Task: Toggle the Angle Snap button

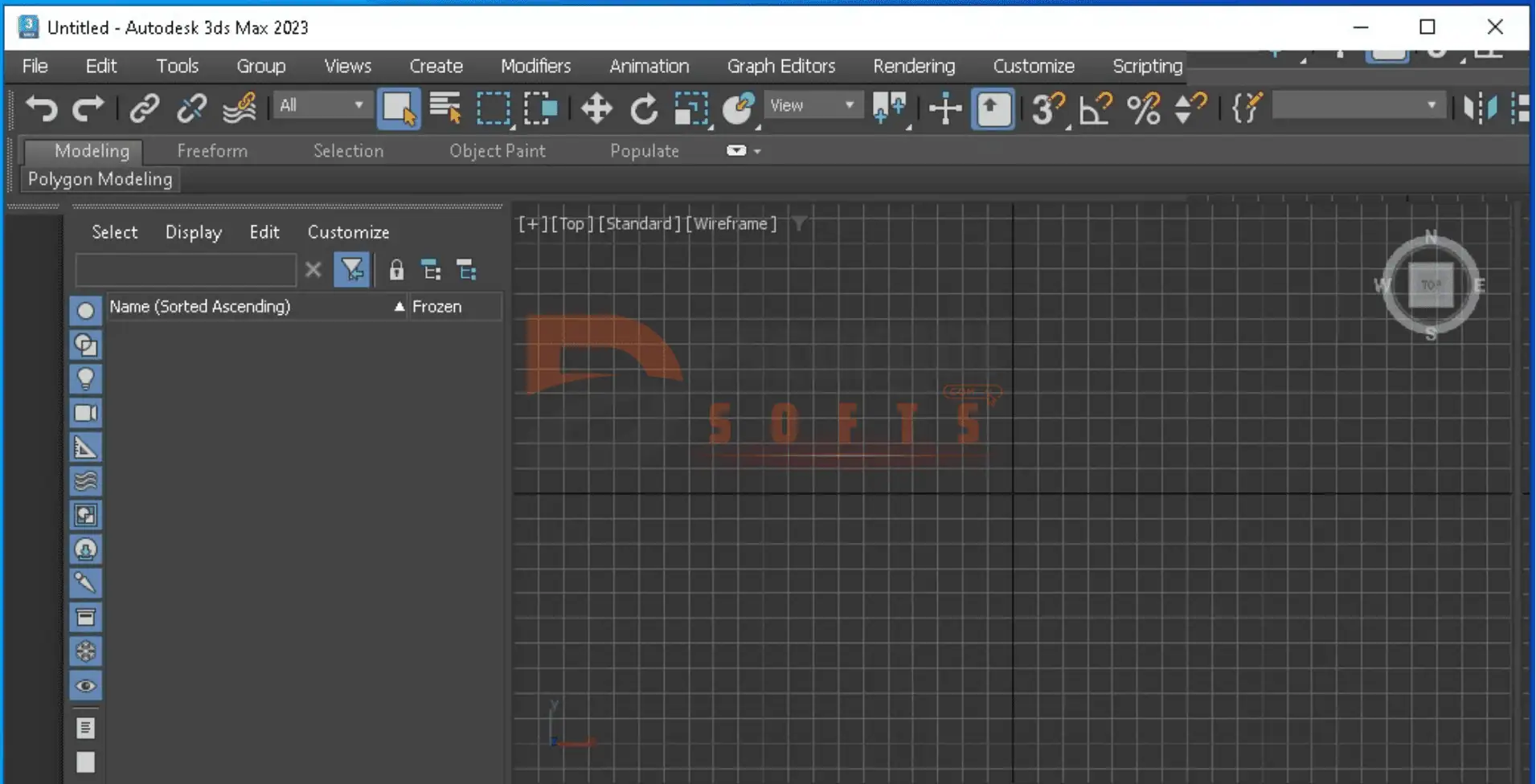Action: click(1095, 108)
